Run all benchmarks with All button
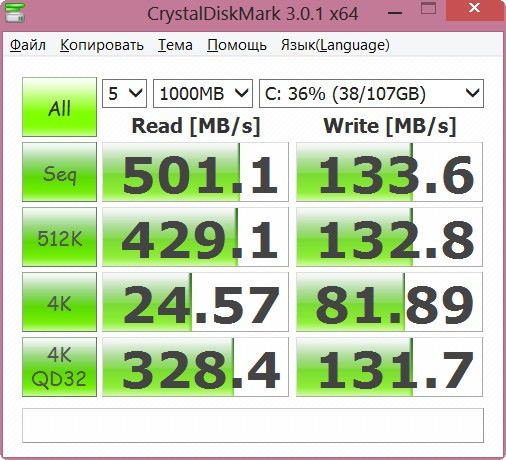 click(x=59, y=107)
